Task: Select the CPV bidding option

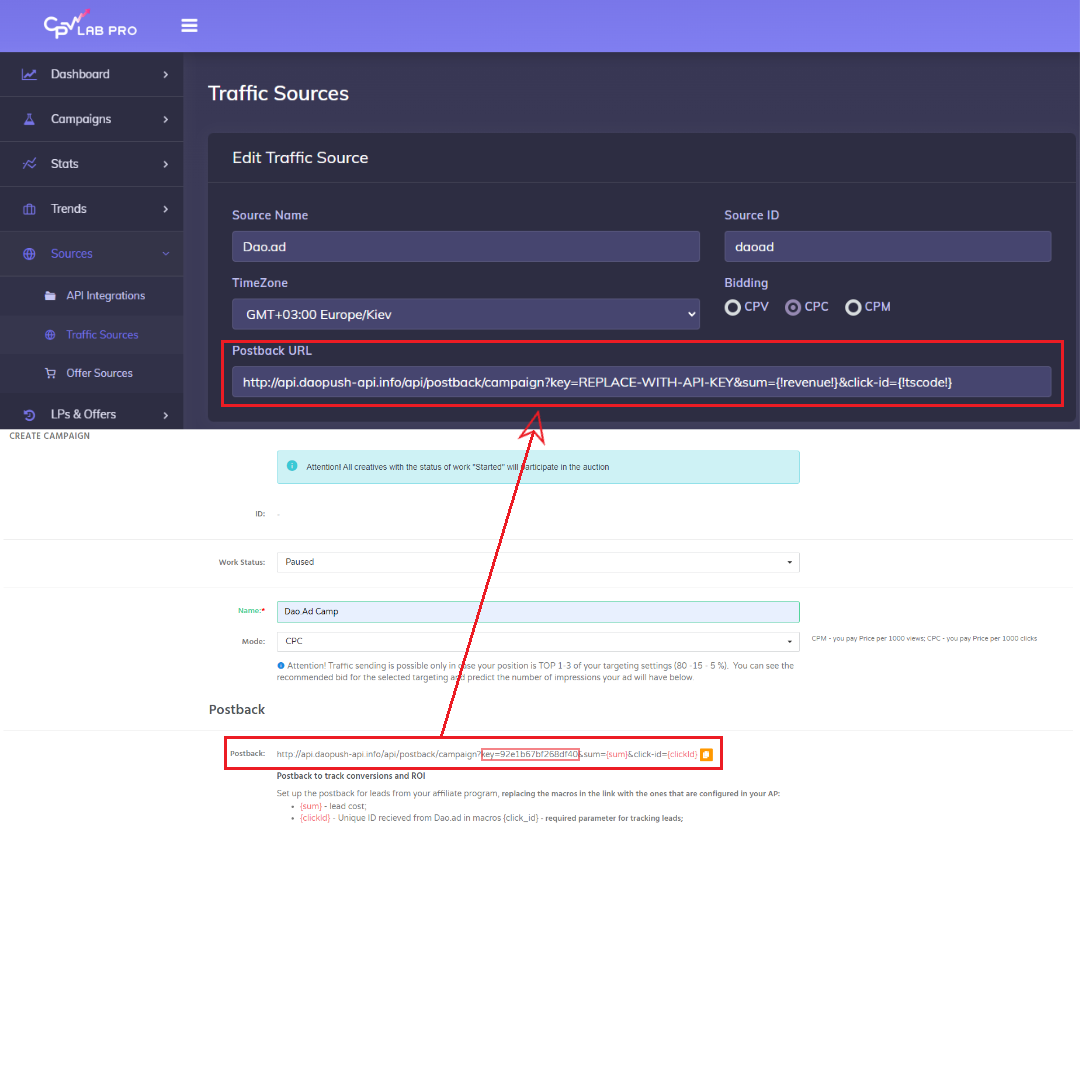Action: tap(733, 307)
